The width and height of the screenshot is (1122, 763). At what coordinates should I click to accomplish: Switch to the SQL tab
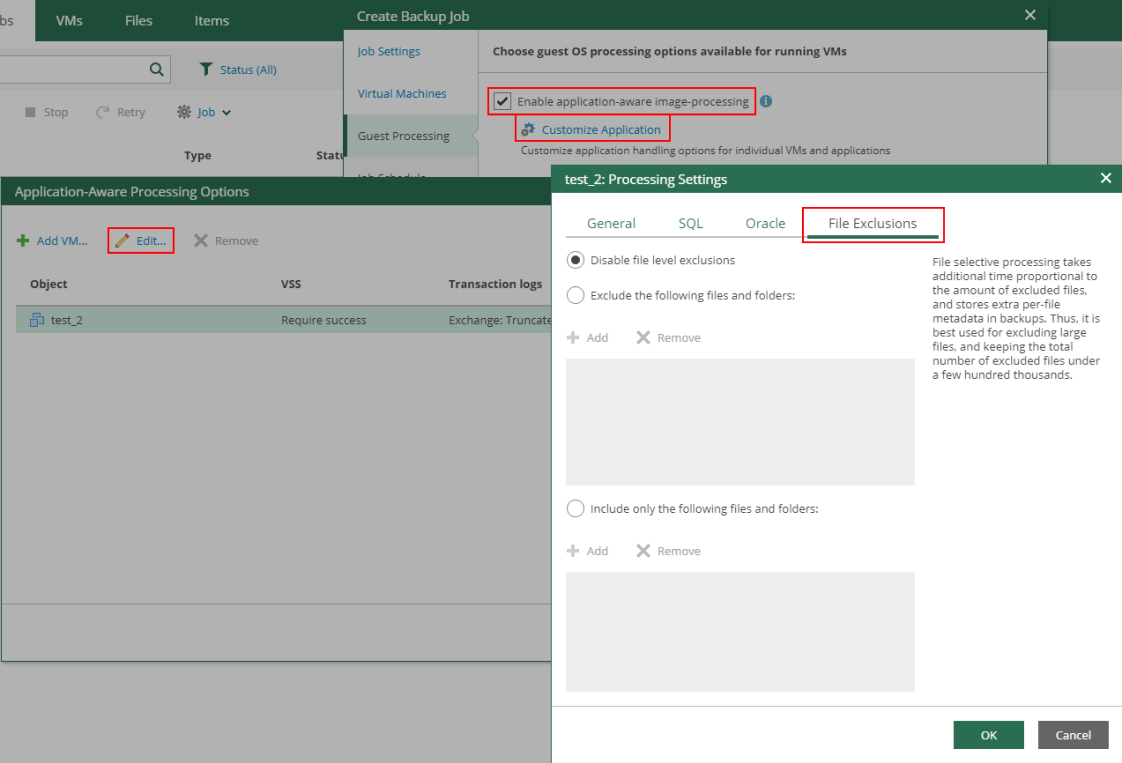[690, 223]
